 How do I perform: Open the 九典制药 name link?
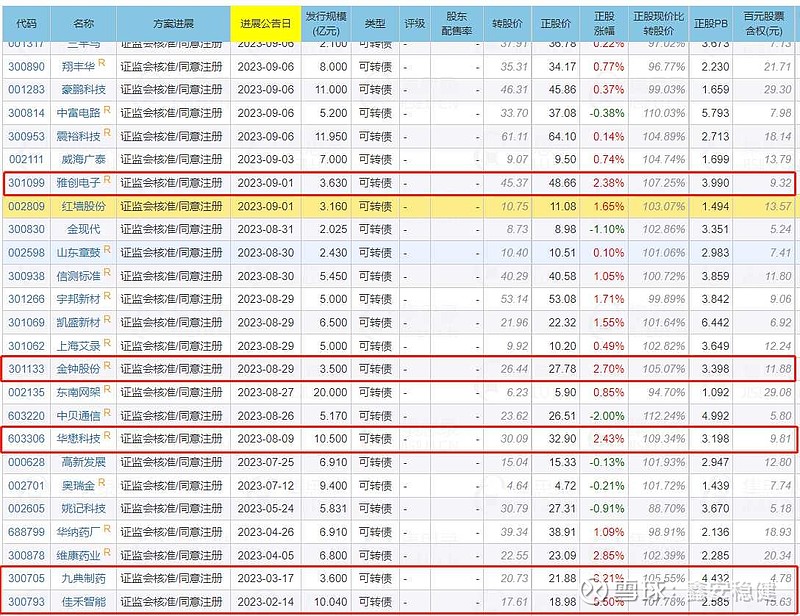click(84, 579)
